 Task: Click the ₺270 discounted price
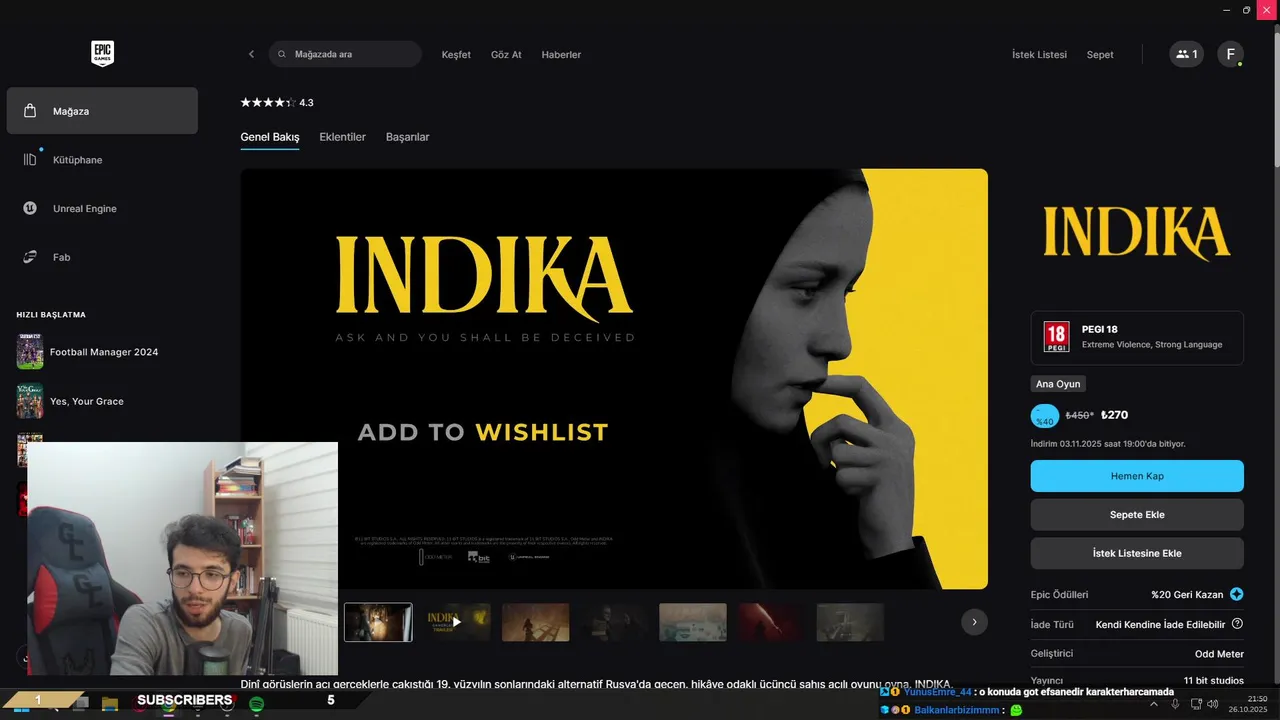pos(1114,415)
